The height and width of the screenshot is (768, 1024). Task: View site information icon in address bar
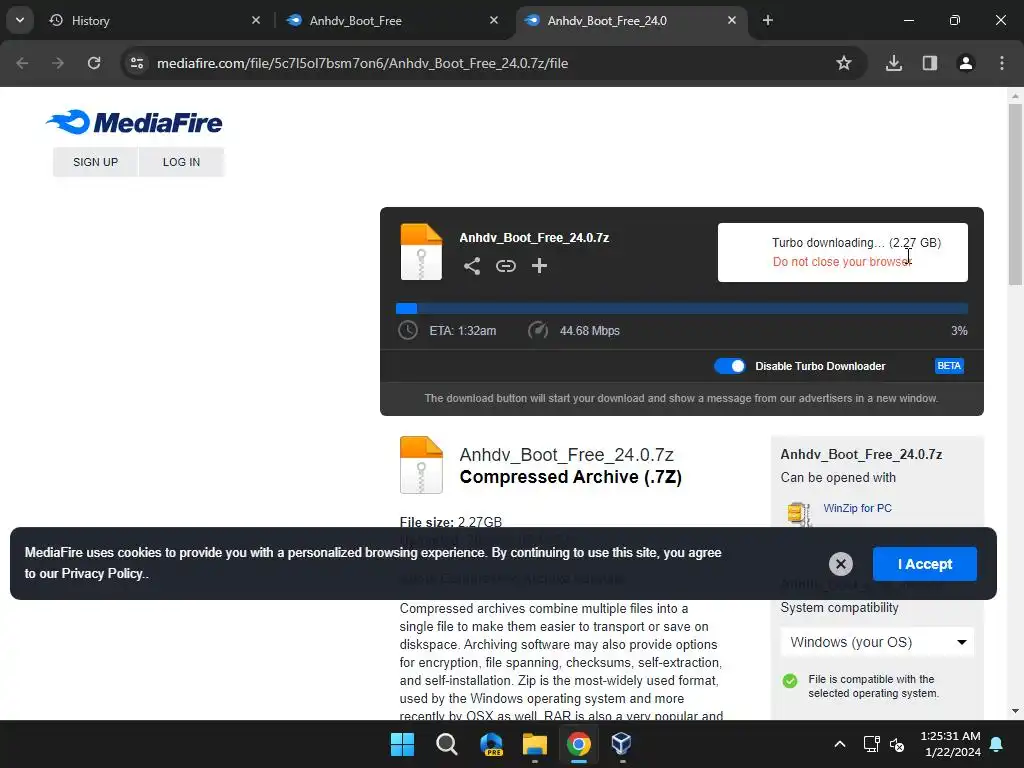136,63
